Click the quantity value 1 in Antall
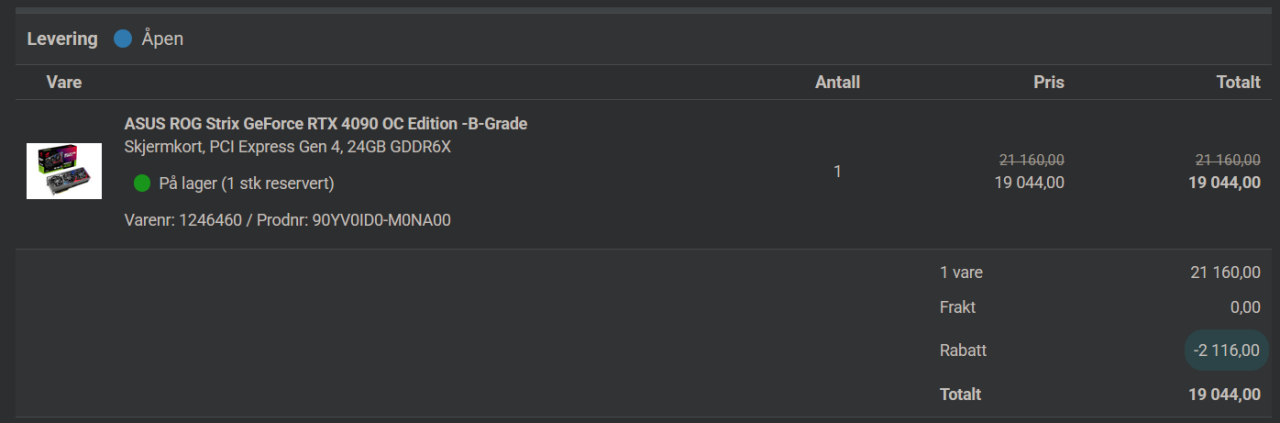The image size is (1280, 423). click(837, 171)
